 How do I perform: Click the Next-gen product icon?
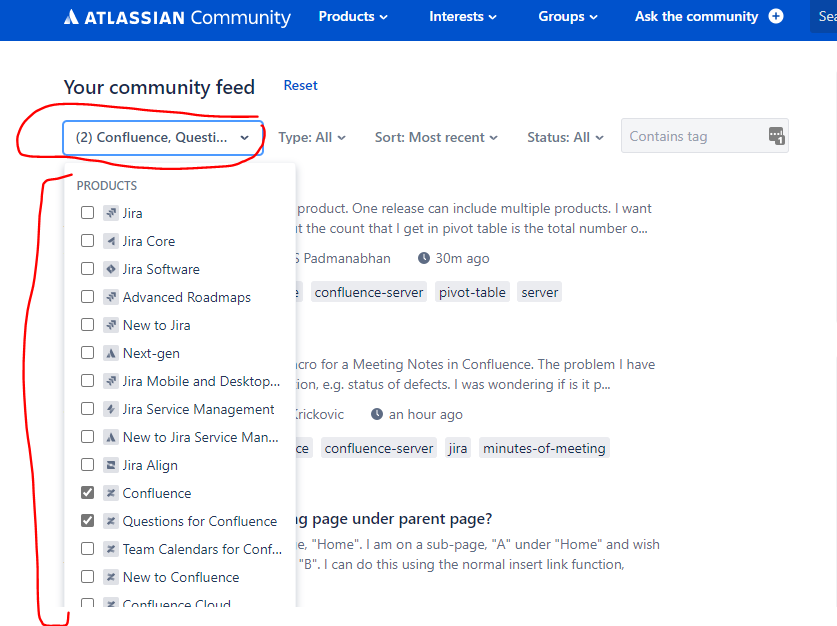tap(110, 353)
